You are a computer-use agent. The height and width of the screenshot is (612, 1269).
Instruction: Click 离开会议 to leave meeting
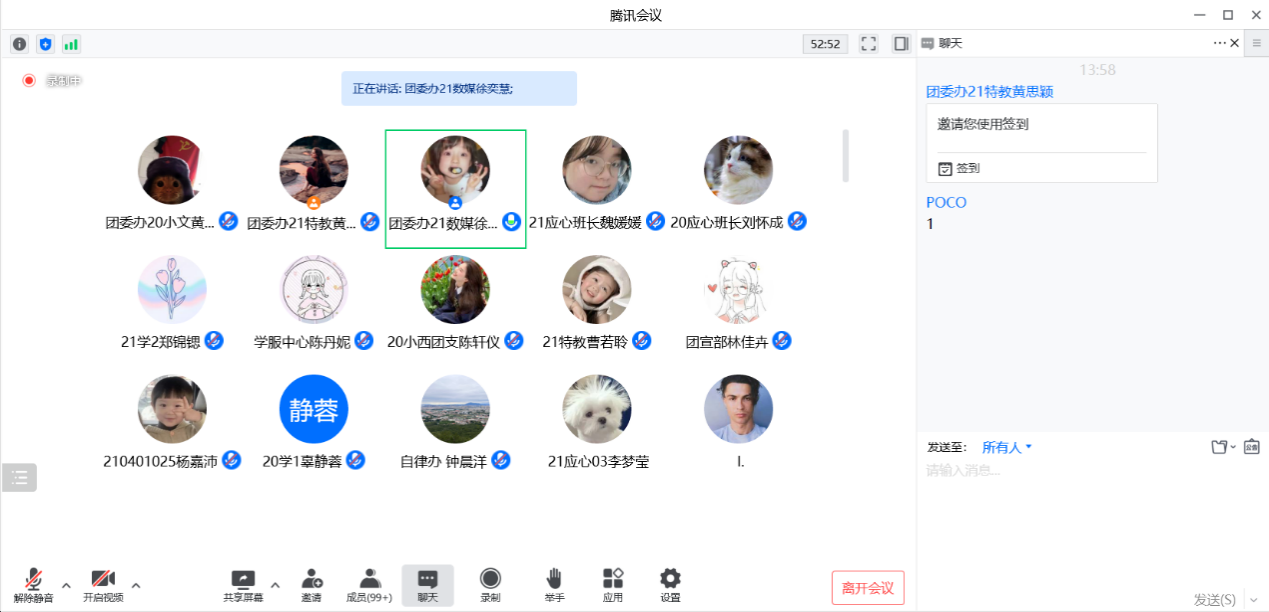[867, 588]
